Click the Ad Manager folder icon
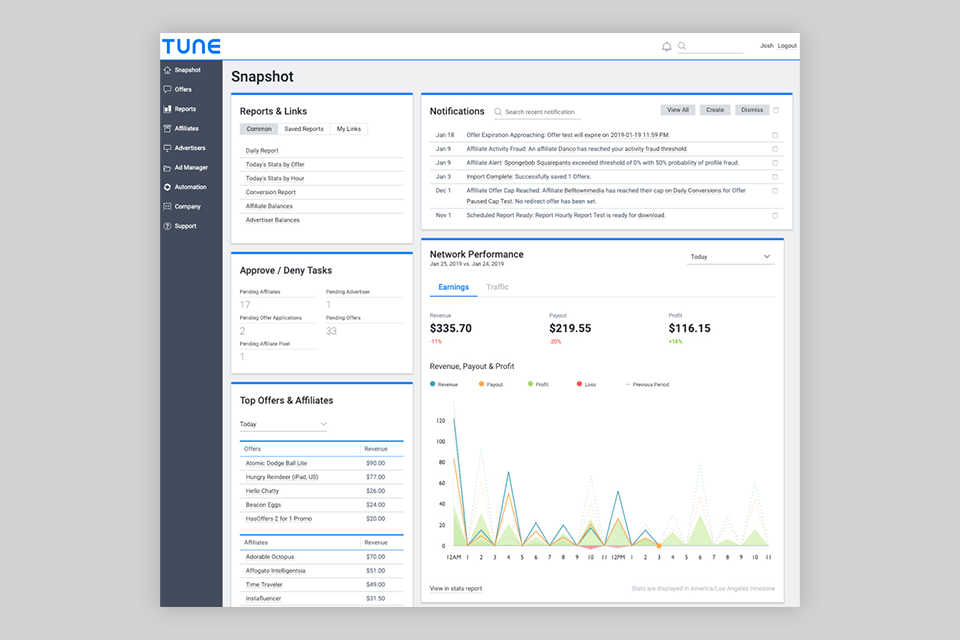 (167, 168)
